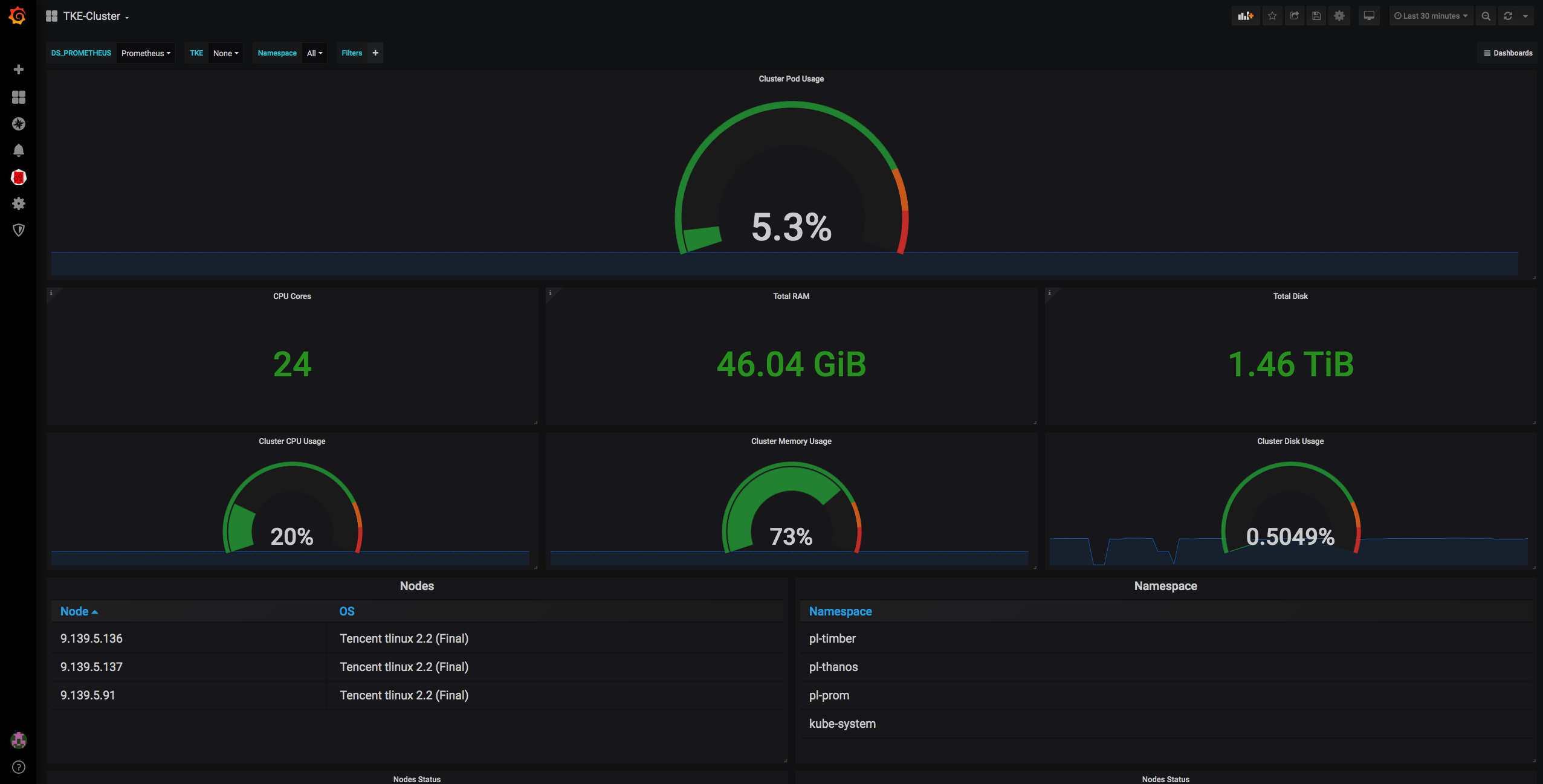Open Alerting bell icon in sidebar
Screen dimensions: 1543x784
(19, 150)
